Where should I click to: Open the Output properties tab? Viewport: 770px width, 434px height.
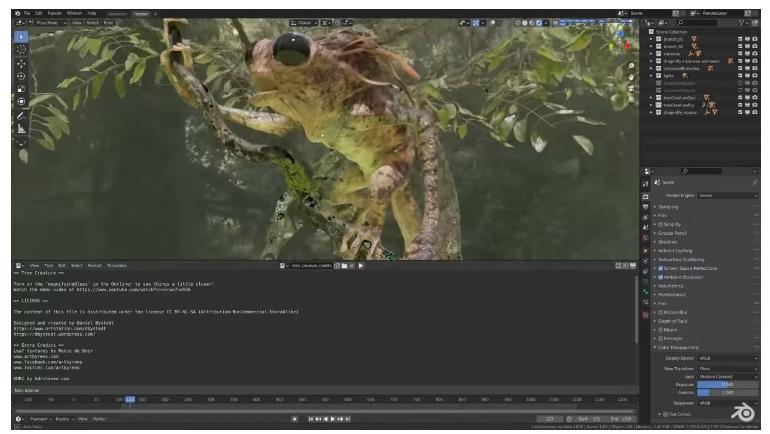pos(646,207)
